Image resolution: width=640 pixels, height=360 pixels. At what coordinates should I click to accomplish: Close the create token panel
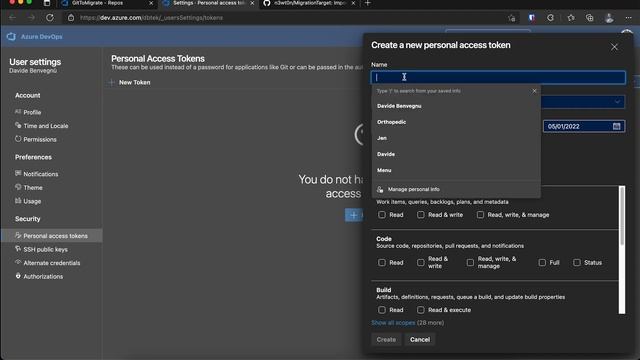[614, 47]
